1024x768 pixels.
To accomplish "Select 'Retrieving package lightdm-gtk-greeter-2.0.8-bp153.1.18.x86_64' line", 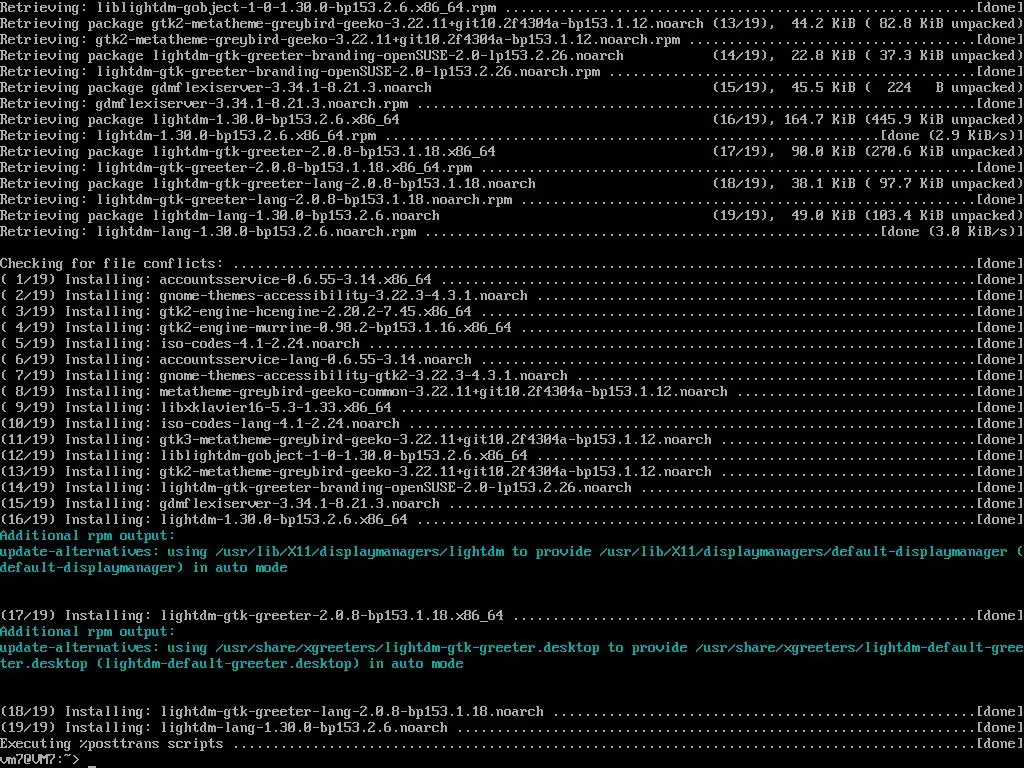I will tap(512, 152).
